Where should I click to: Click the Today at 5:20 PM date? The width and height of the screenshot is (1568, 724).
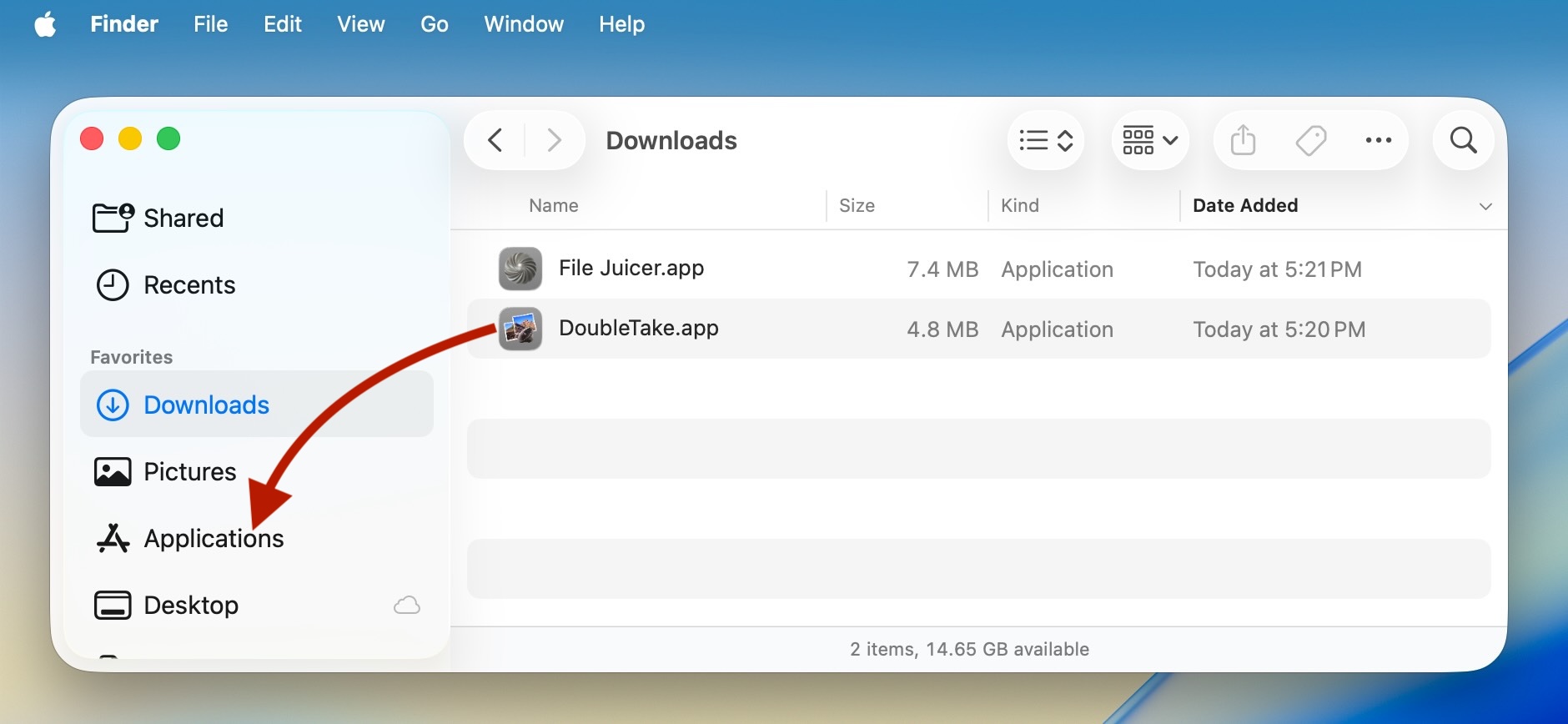[1279, 329]
